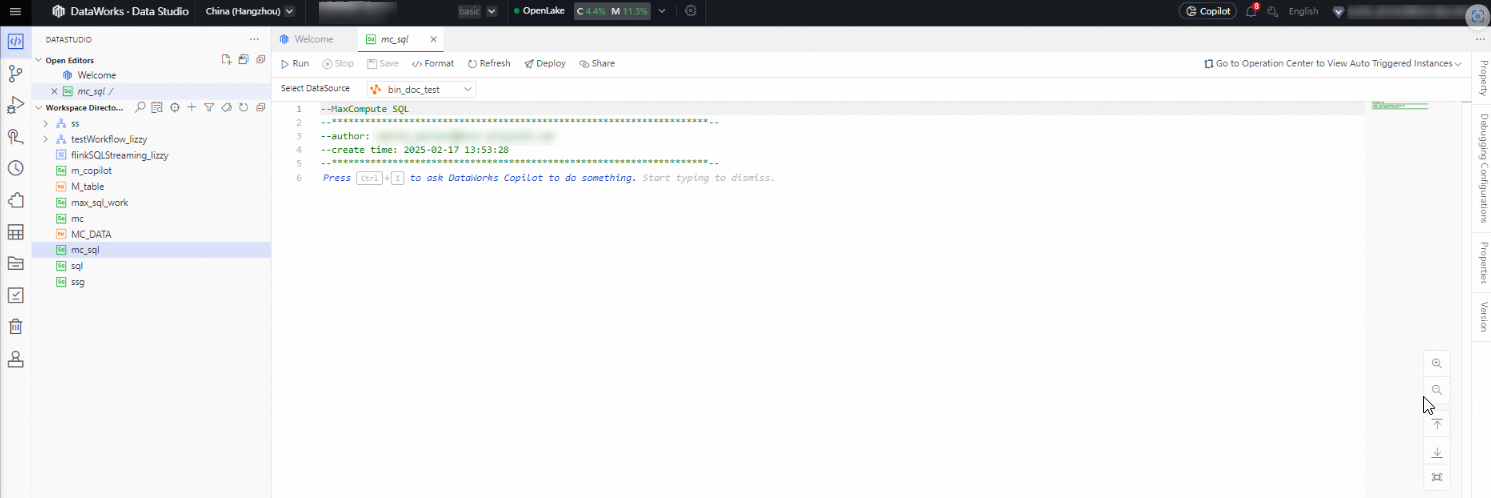Open the Property side tab
The image size is (1491, 498).
tap(1482, 77)
